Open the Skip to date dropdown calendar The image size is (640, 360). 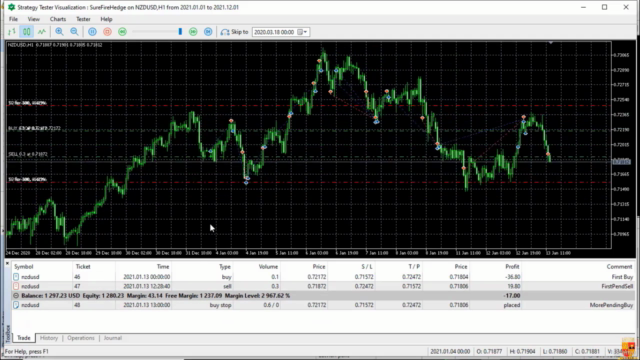pos(302,32)
